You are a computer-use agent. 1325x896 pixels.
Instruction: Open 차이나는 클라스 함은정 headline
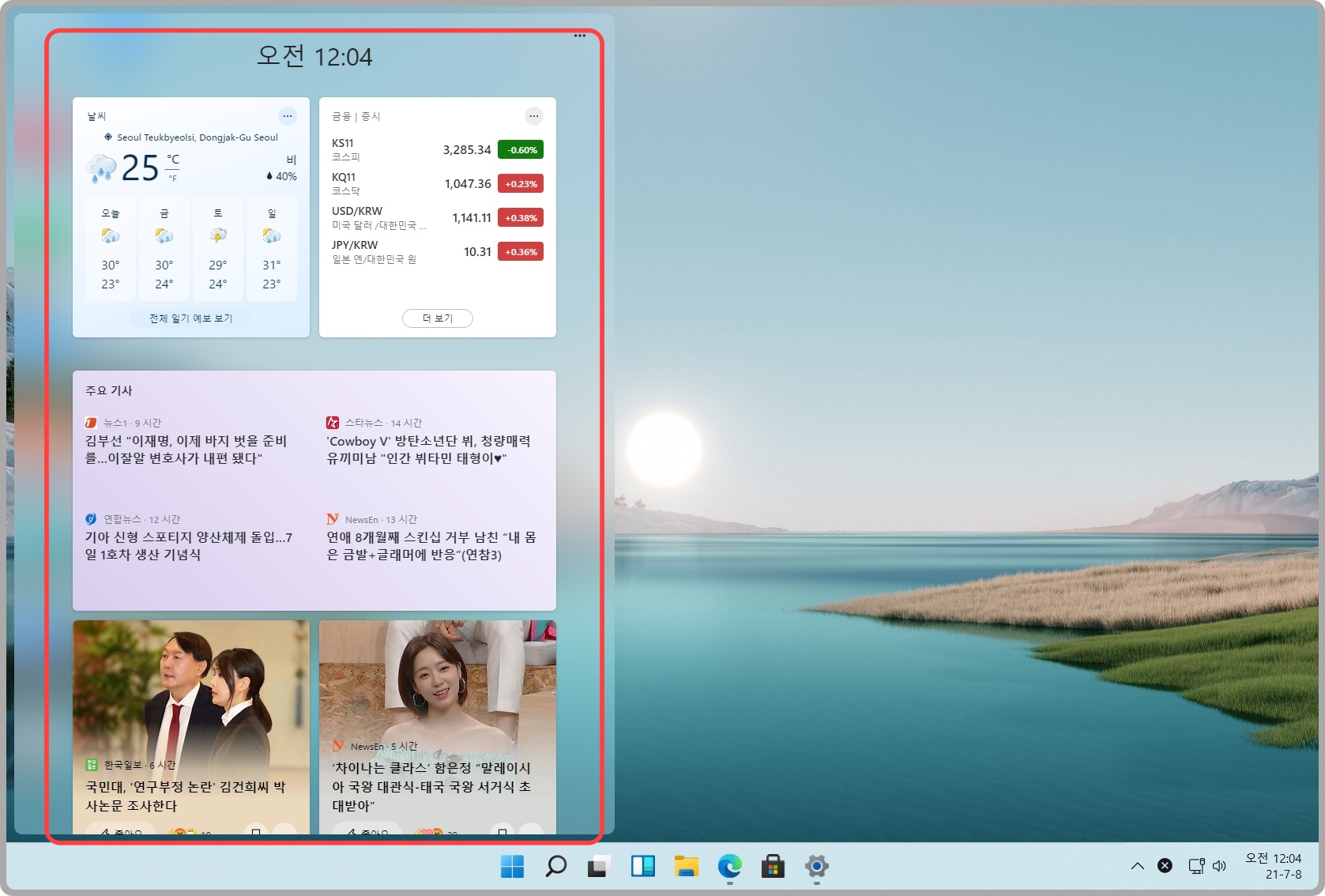pos(431,787)
